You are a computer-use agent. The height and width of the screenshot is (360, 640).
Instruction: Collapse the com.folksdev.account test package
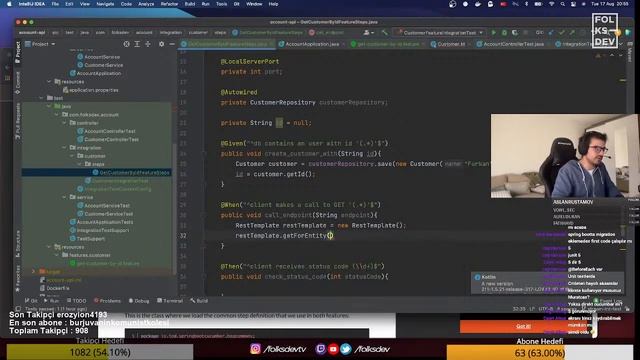pyautogui.click(x=57, y=115)
